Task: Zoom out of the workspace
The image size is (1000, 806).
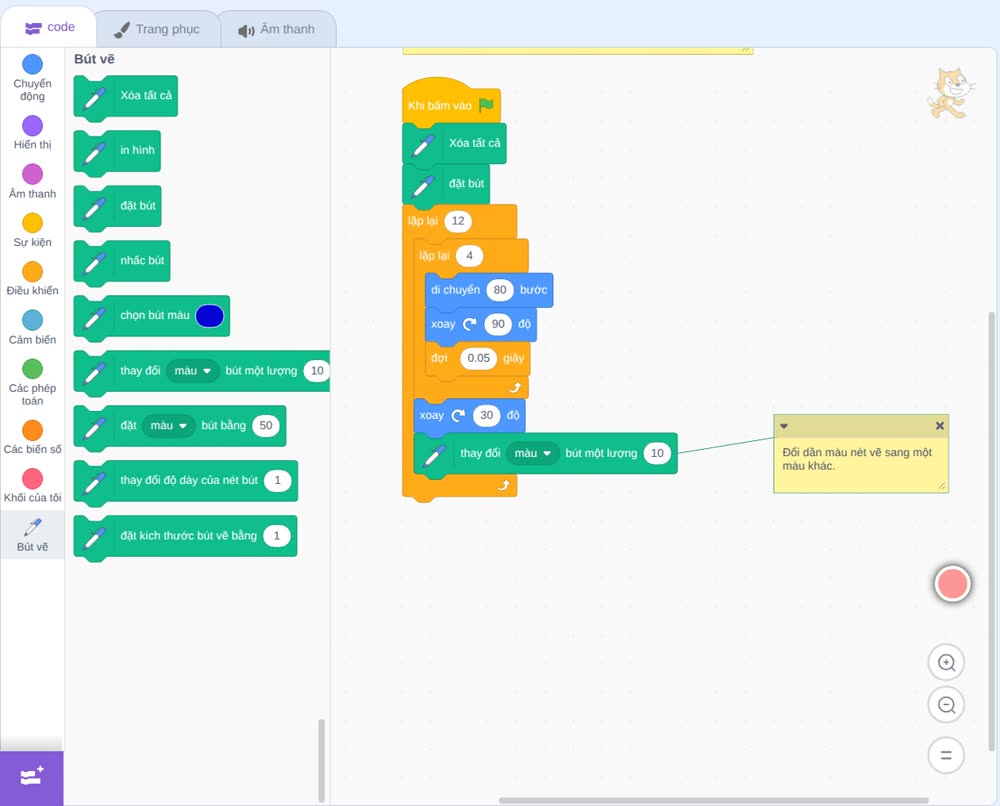Action: tap(946, 705)
